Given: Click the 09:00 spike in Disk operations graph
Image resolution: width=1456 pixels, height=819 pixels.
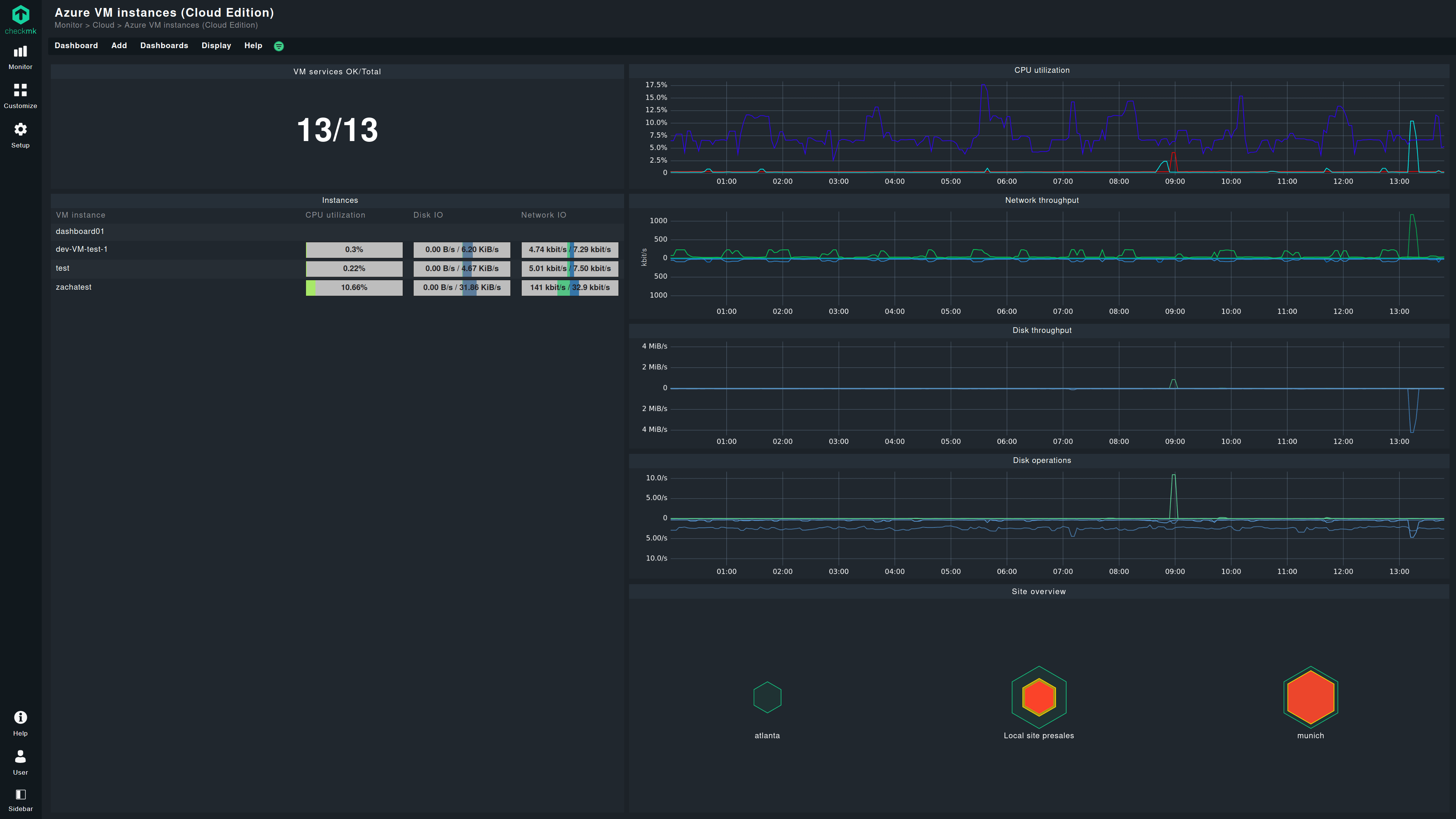Looking at the screenshot, I should point(1174,496).
